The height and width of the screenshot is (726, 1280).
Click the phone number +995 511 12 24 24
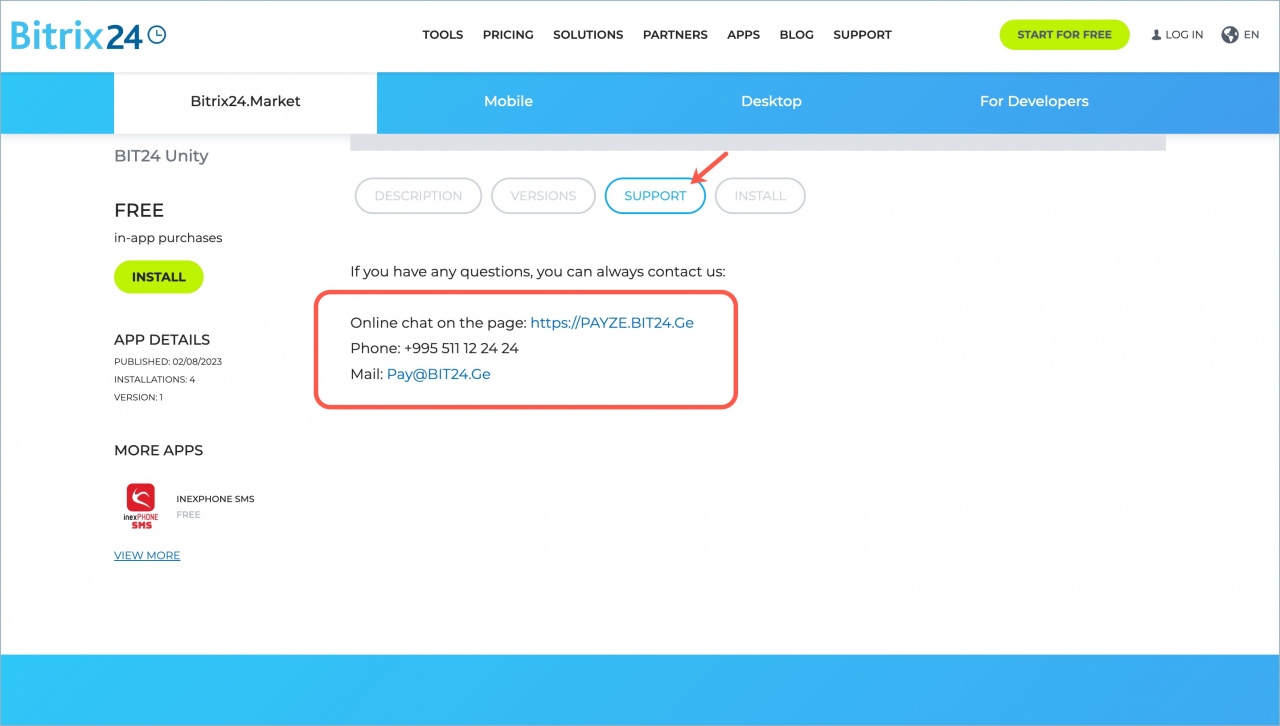(461, 349)
